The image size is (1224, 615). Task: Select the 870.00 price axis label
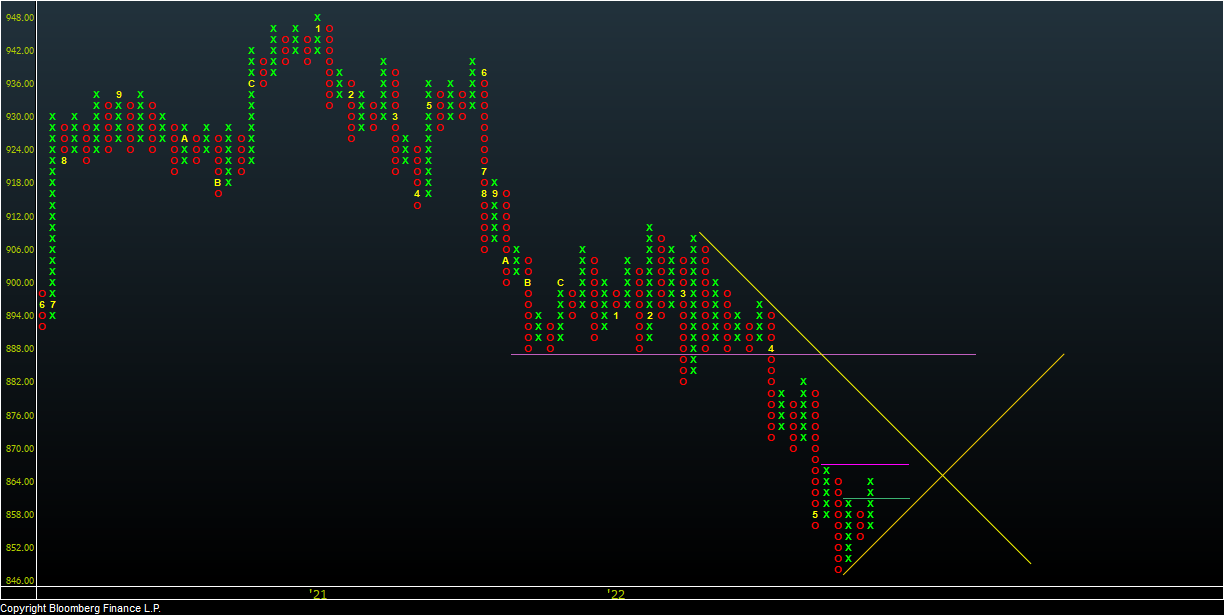pos(21,449)
